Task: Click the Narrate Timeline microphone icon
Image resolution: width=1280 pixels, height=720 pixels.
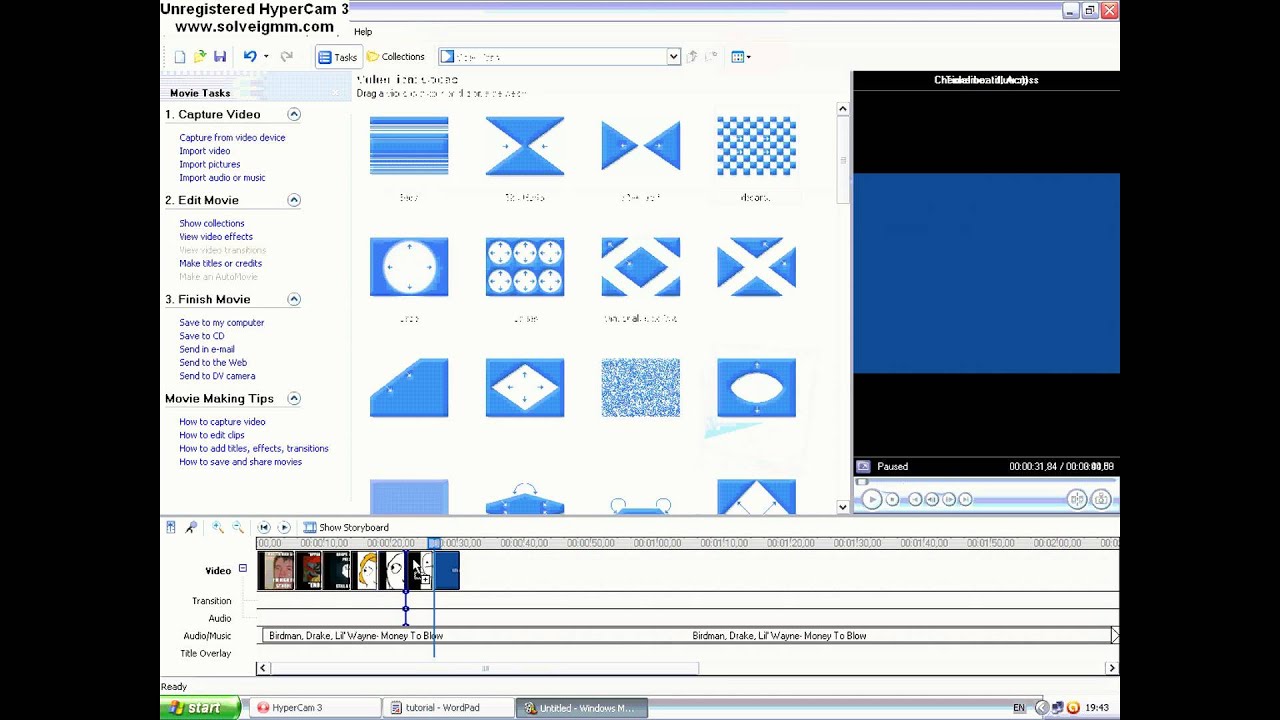Action: pos(191,527)
